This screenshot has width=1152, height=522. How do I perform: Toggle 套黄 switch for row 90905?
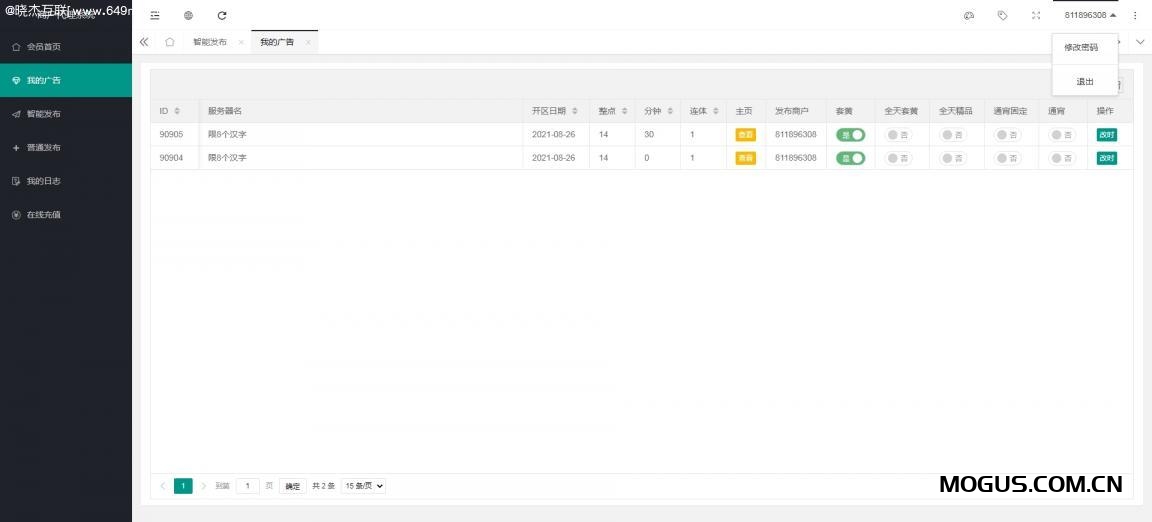tap(850, 134)
